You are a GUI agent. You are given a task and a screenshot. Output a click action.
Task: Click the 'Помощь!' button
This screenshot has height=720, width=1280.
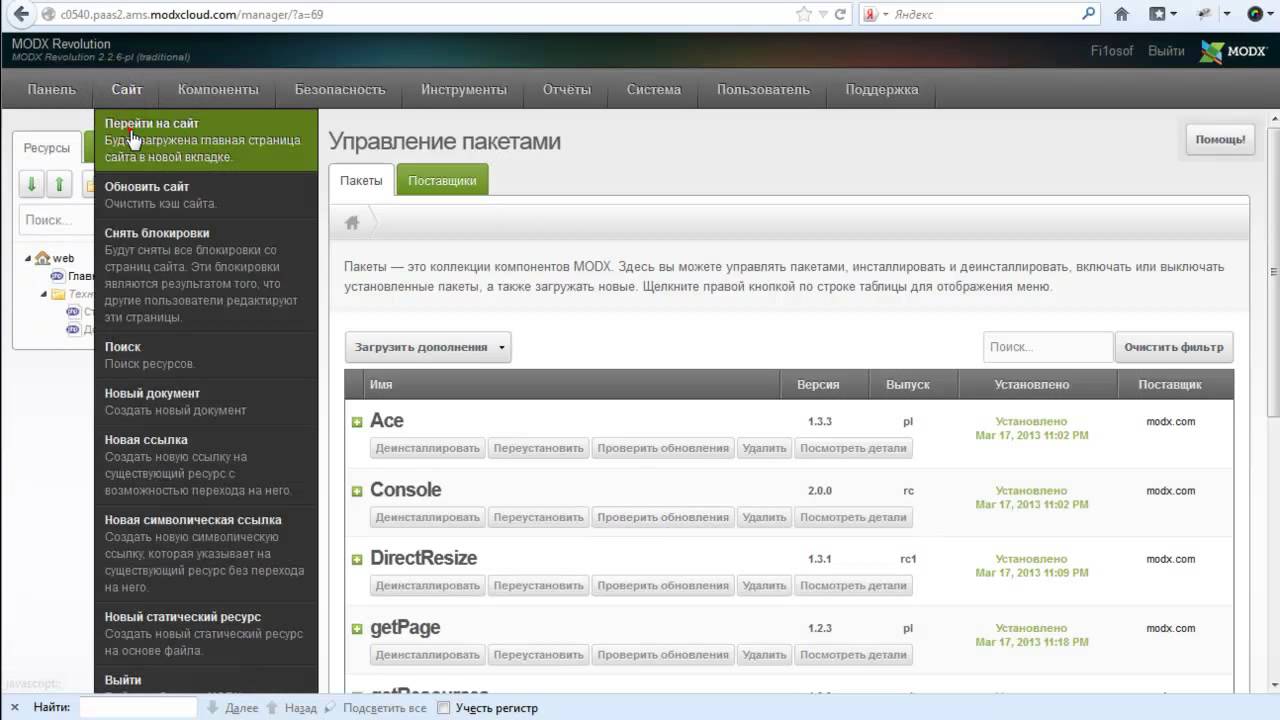(1221, 139)
